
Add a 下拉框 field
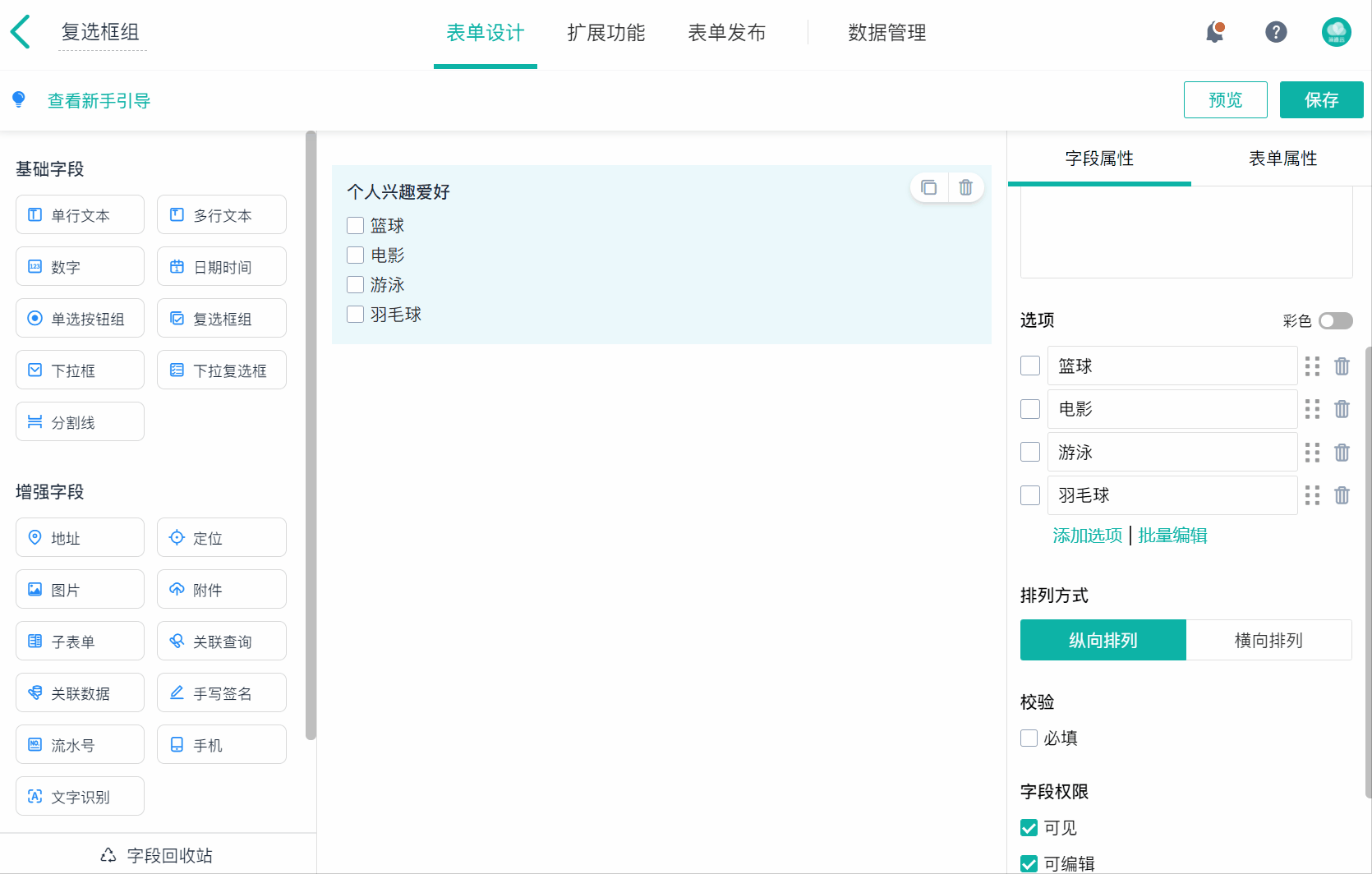pos(80,370)
